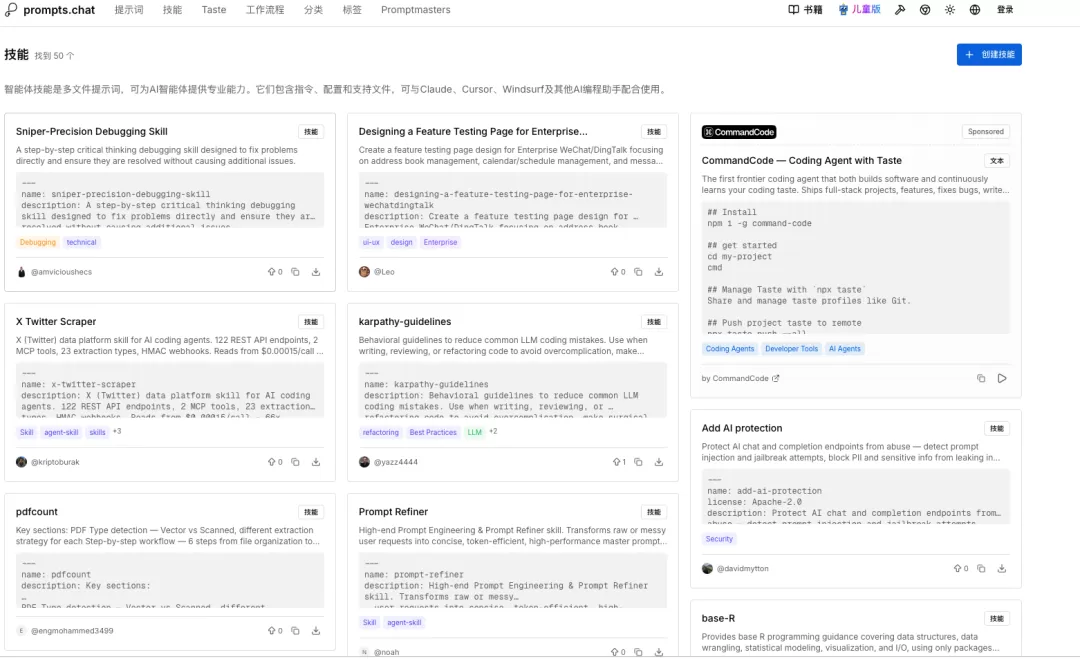Copy the Add AI protection skill
This screenshot has width=1080, height=659.
[x=982, y=569]
